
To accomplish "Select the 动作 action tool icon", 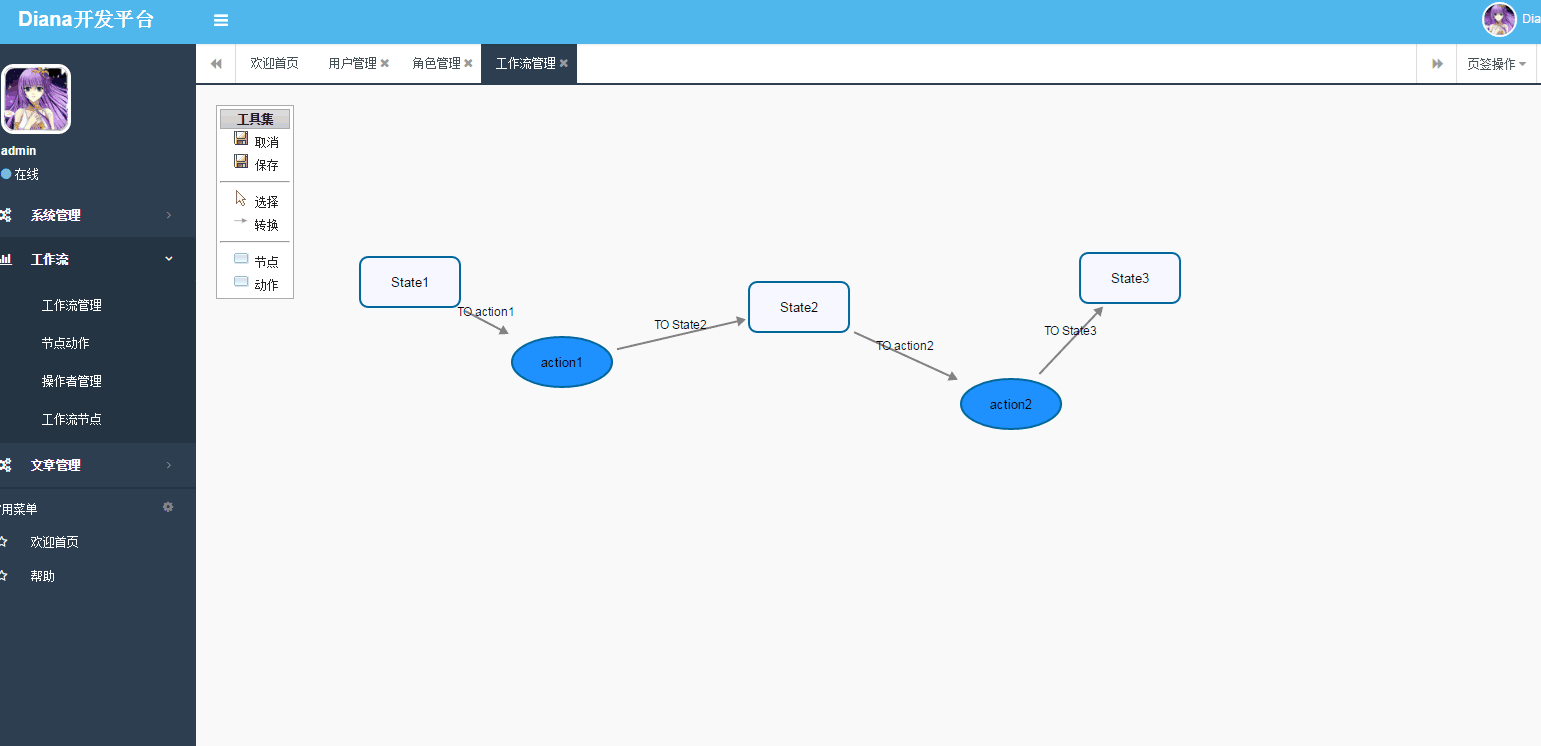I will pos(241,281).
